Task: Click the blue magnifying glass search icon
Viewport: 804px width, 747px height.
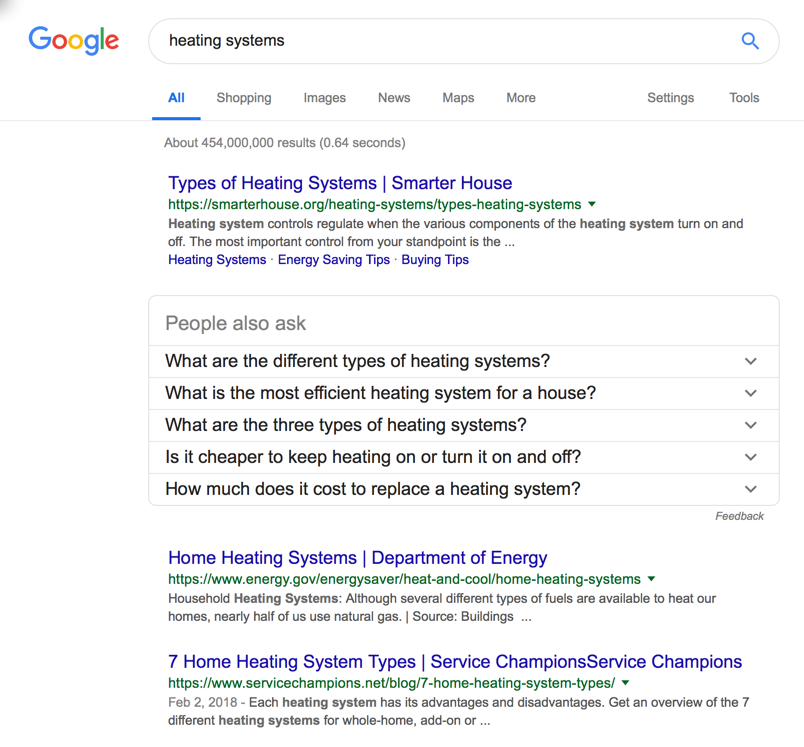Action: pos(750,41)
